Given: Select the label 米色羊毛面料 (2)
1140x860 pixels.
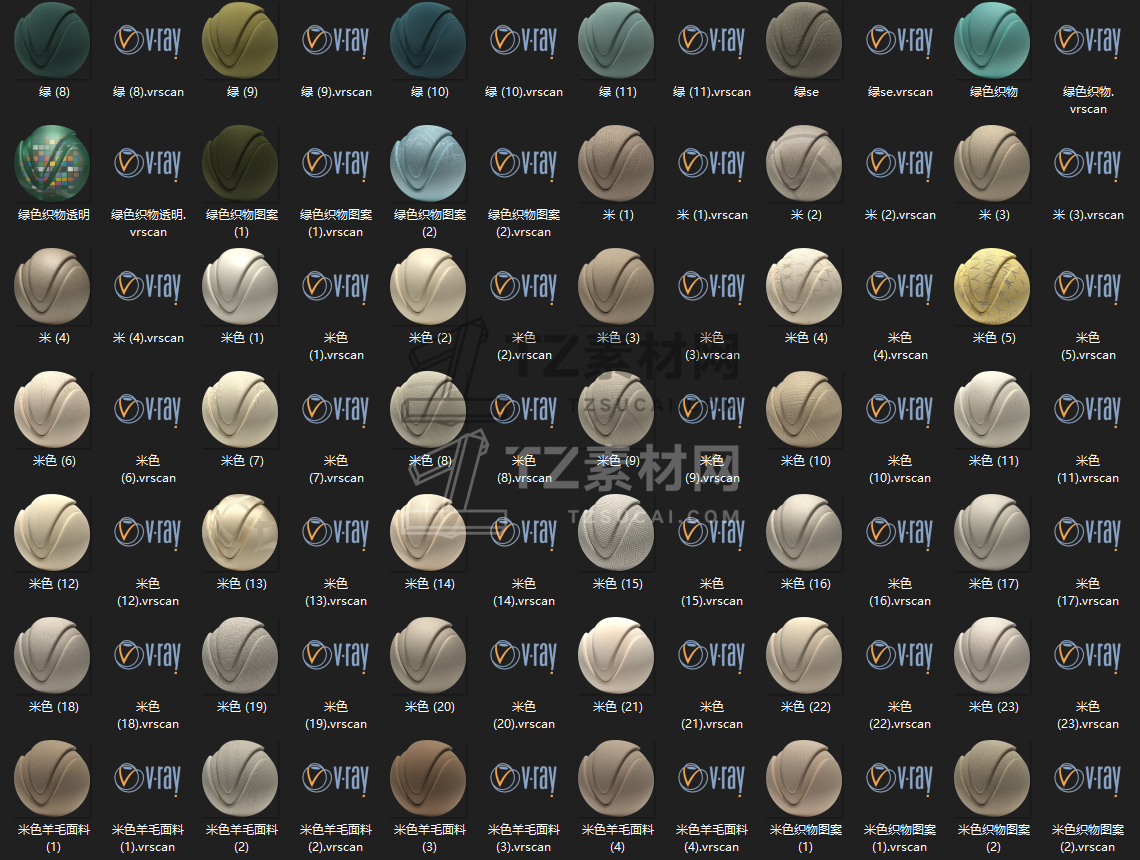Looking at the screenshot, I should (x=241, y=837).
